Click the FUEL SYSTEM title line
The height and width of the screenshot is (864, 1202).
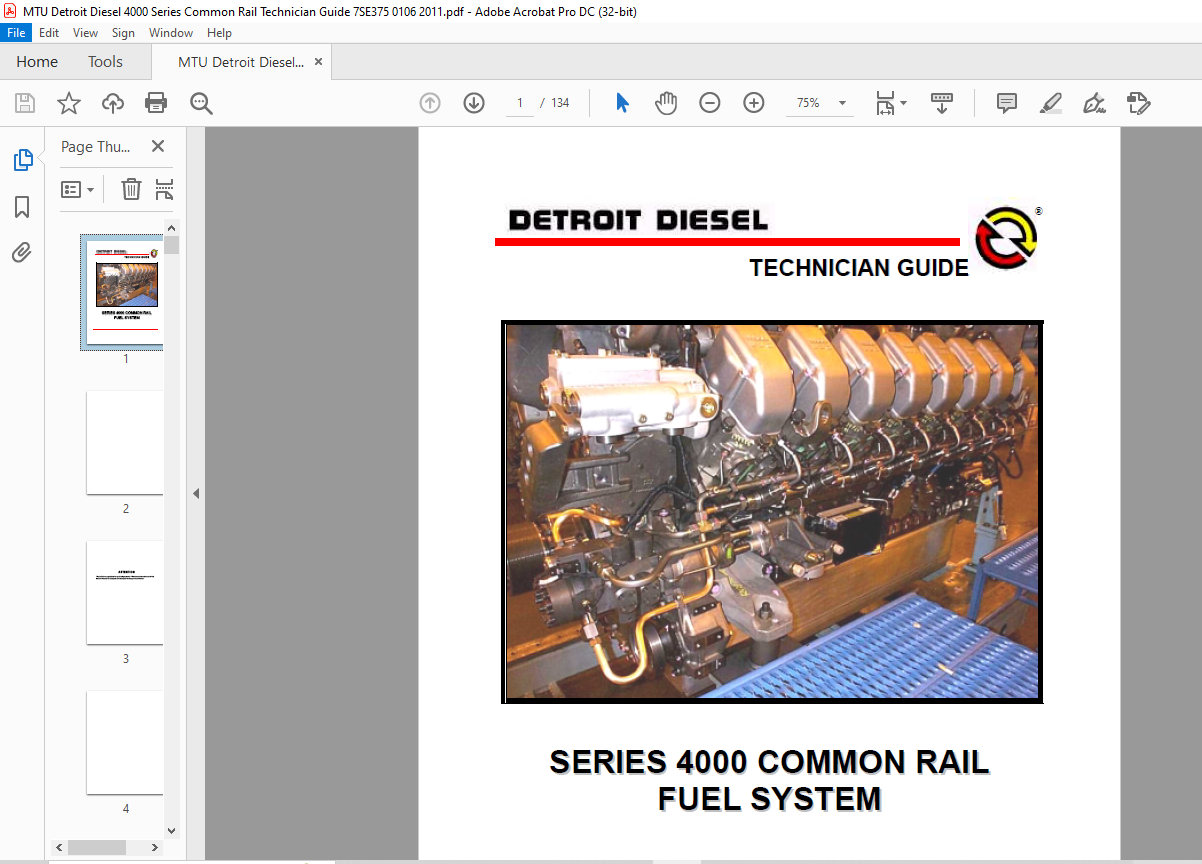pos(769,799)
